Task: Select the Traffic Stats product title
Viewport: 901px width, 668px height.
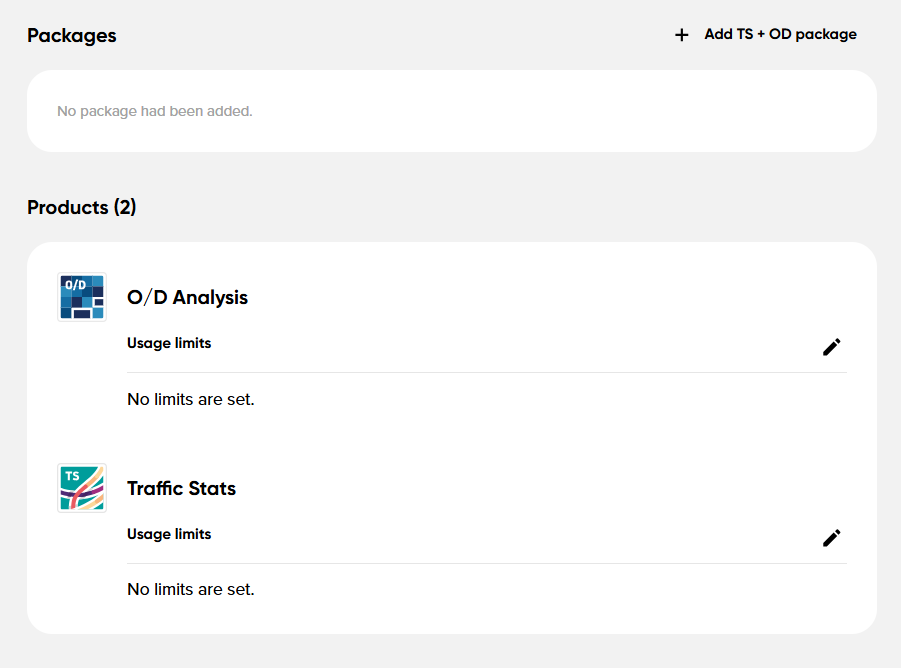Action: click(182, 488)
